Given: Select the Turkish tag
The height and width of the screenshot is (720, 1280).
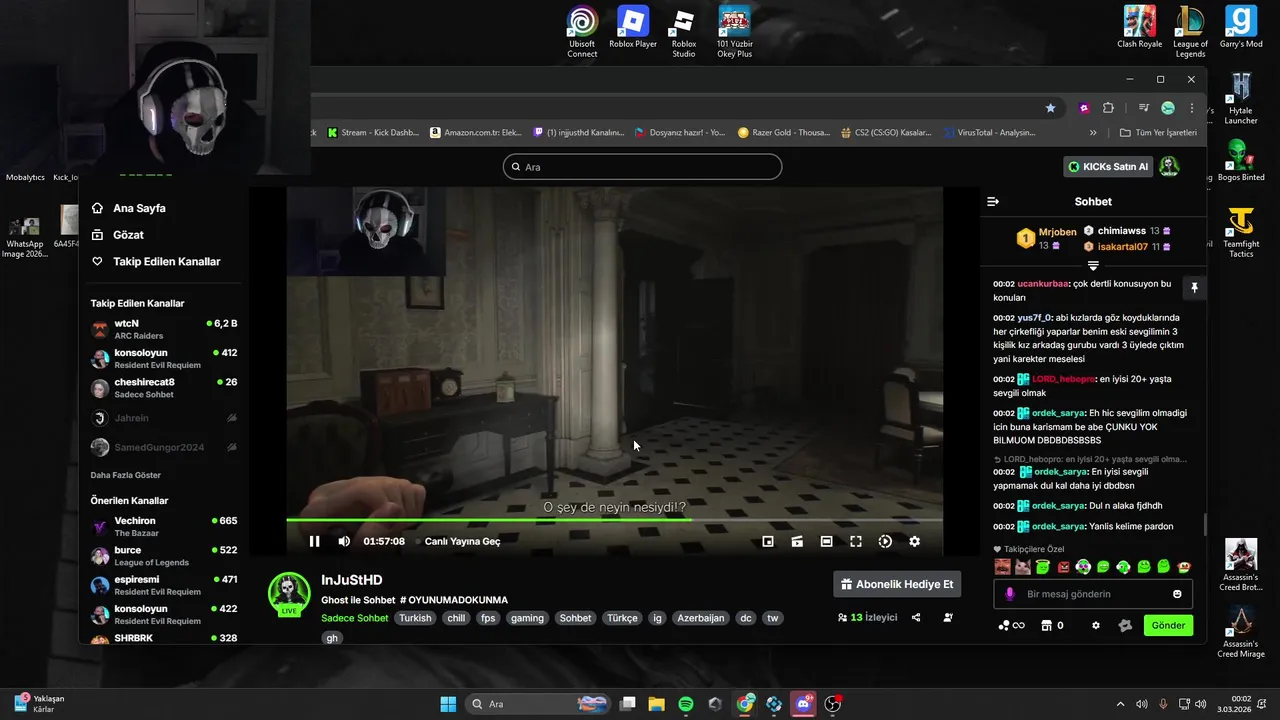Looking at the screenshot, I should (x=415, y=618).
